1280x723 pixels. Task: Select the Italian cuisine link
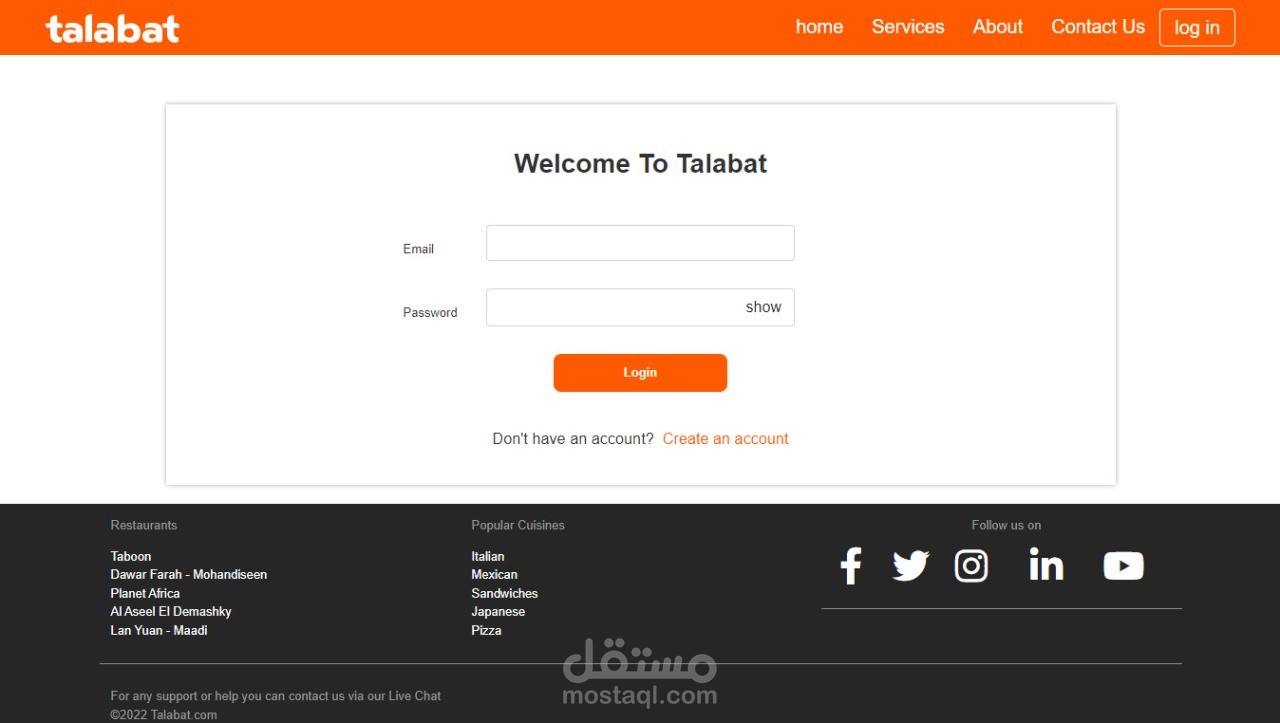pos(488,556)
